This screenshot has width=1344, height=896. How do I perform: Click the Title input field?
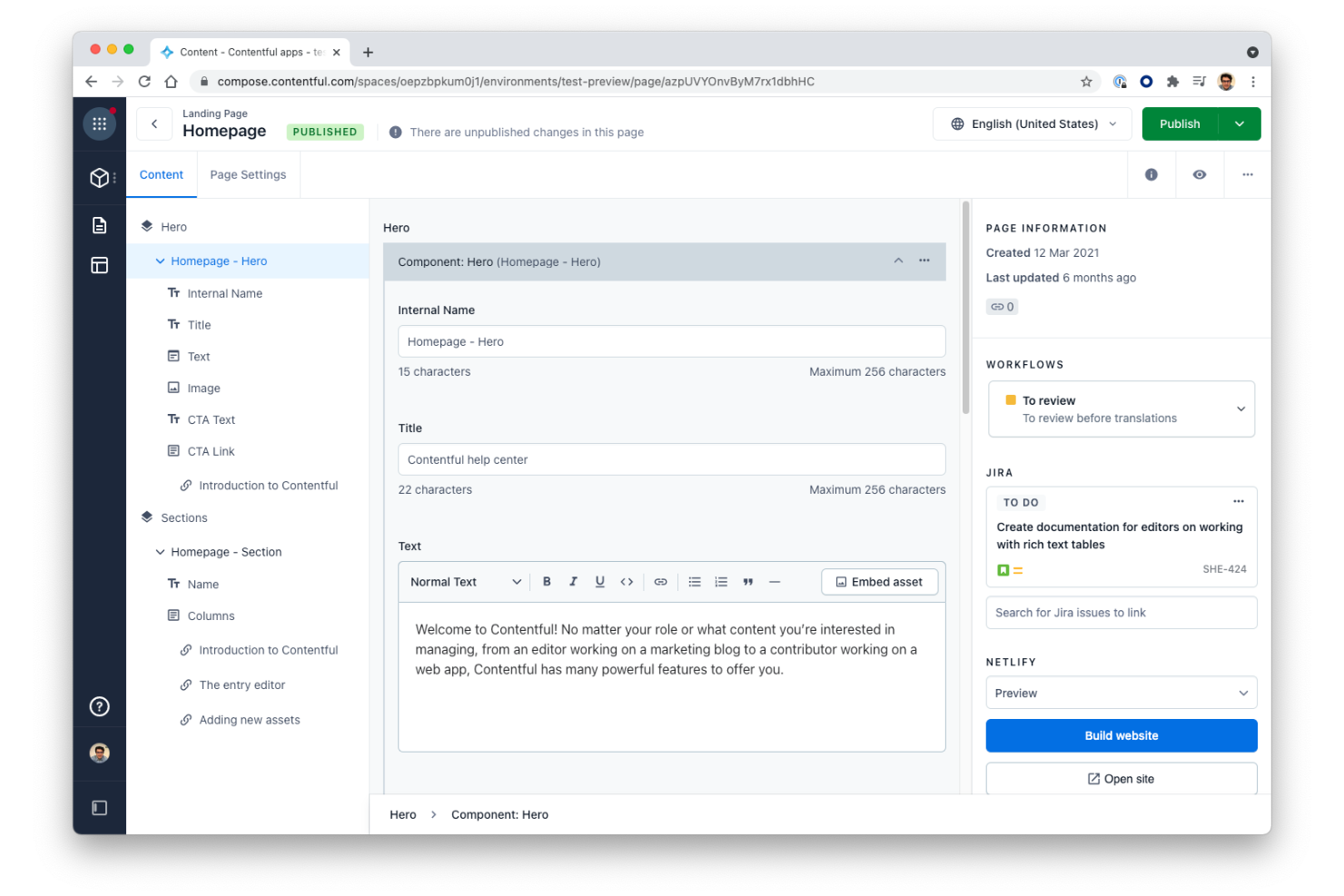tap(672, 459)
